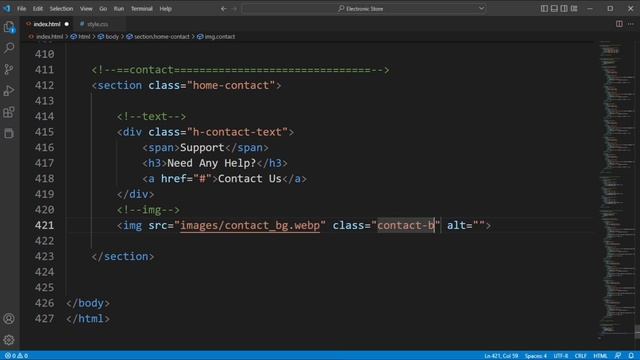The image size is (640, 360).
Task: Open the Selection menu
Action: (61, 9)
